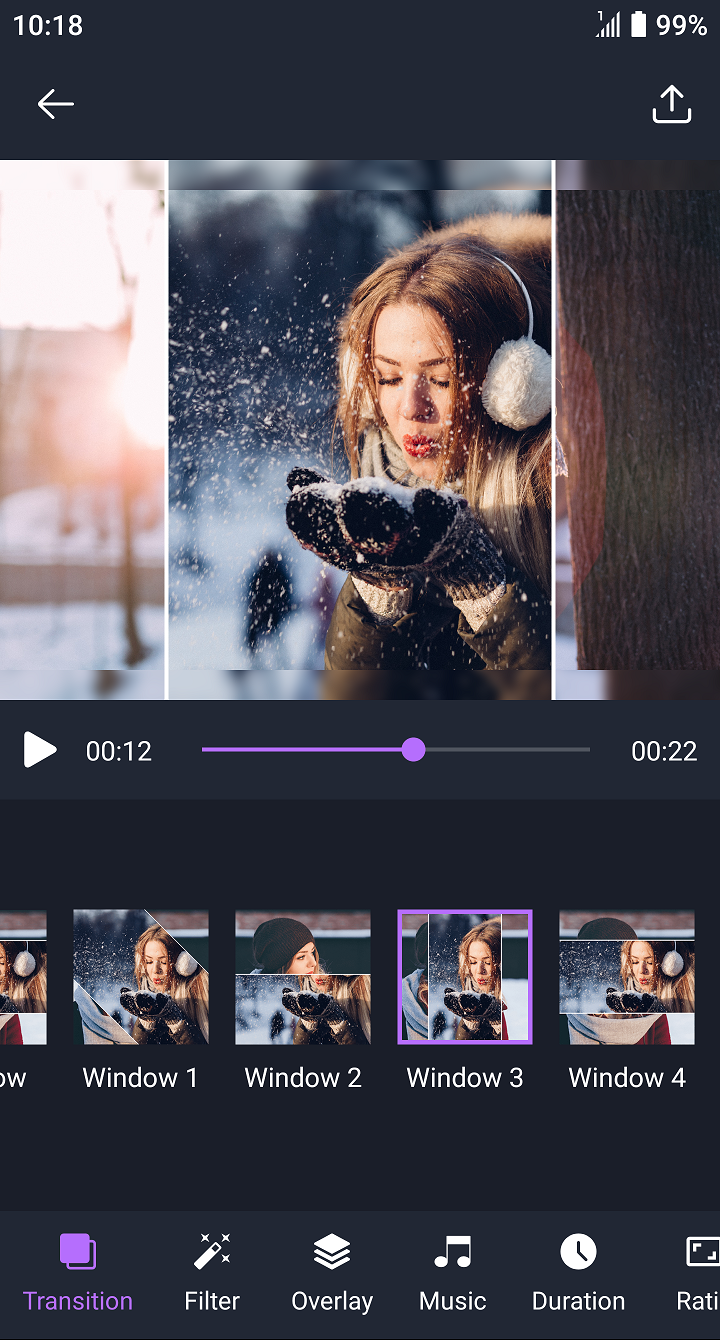Tap the export/share upload icon
The height and width of the screenshot is (1340, 720).
pos(672,104)
